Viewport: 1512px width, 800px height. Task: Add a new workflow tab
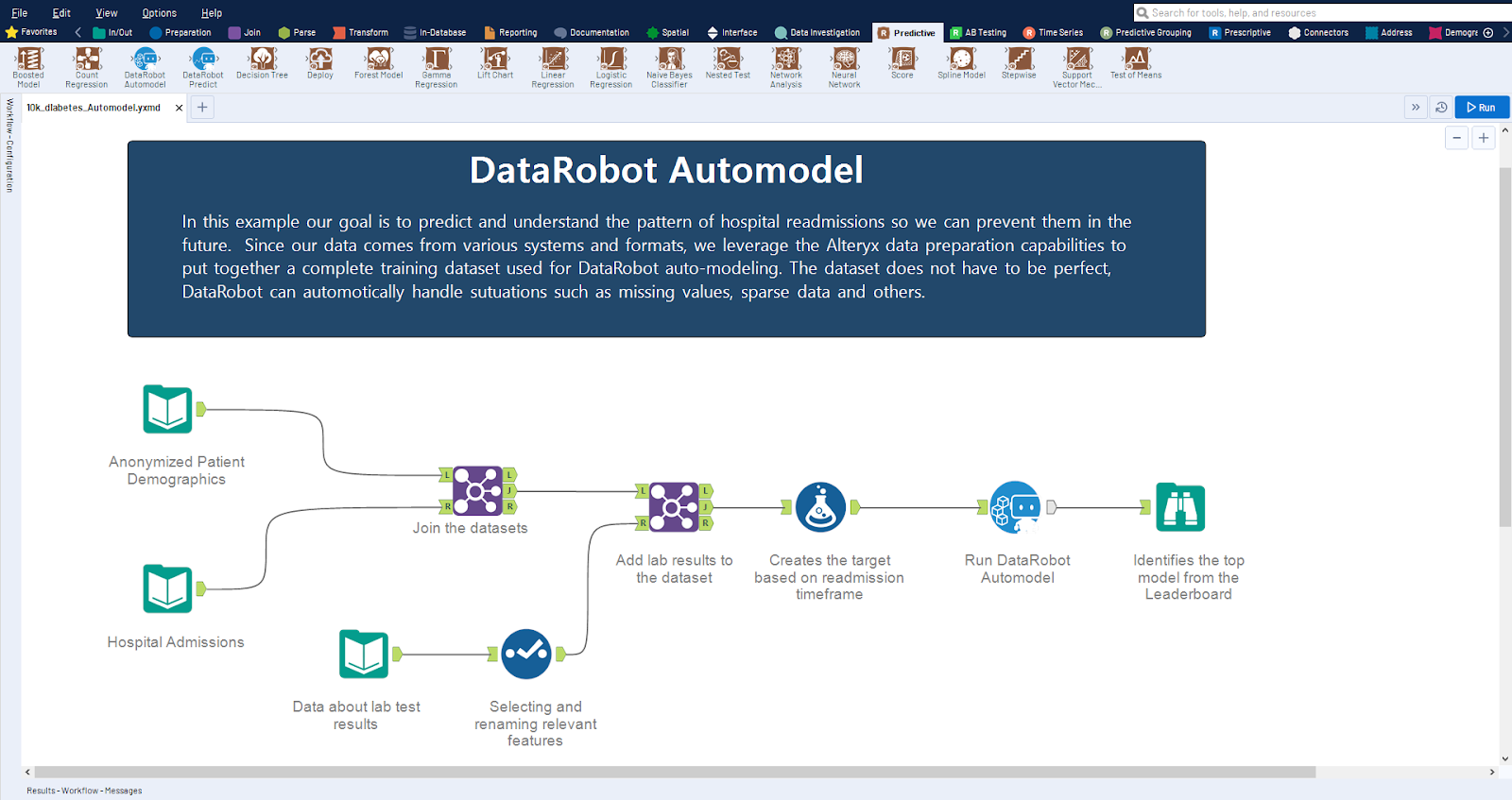point(202,108)
